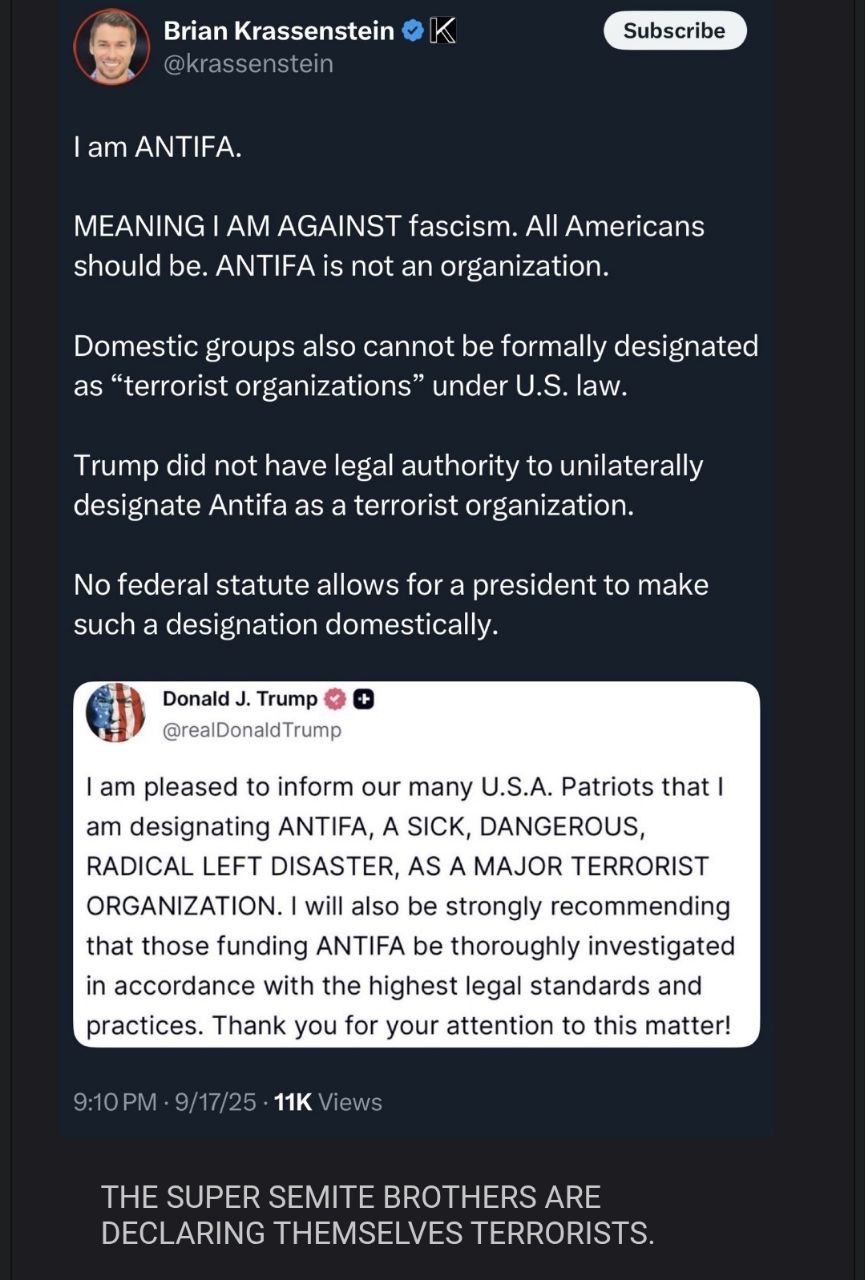This screenshot has height=1280, width=865.
Task: Open Donald J. Trump's flag avatar
Action: 116,713
